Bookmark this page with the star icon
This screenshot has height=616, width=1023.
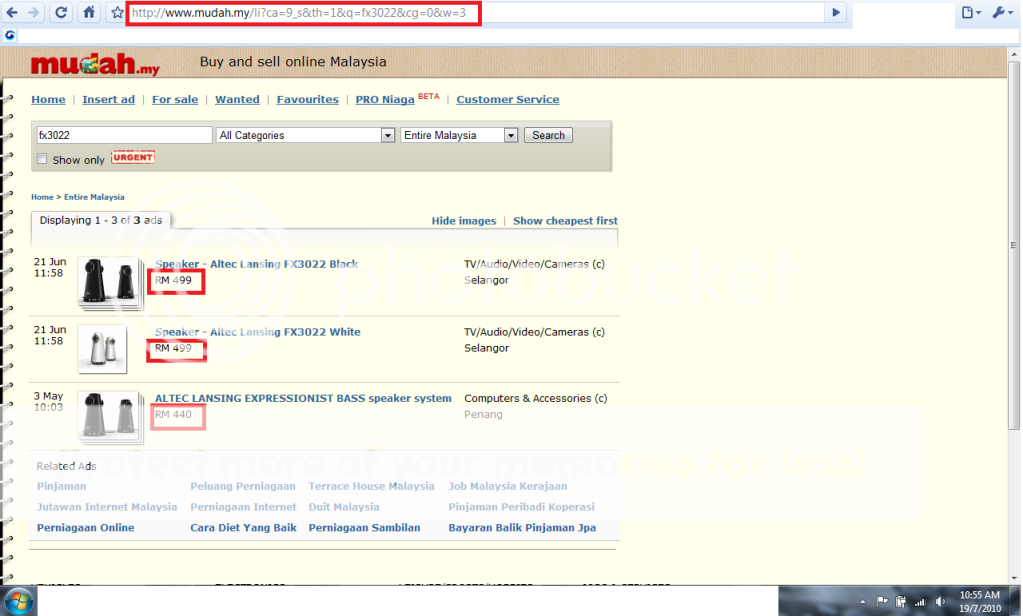pos(117,13)
